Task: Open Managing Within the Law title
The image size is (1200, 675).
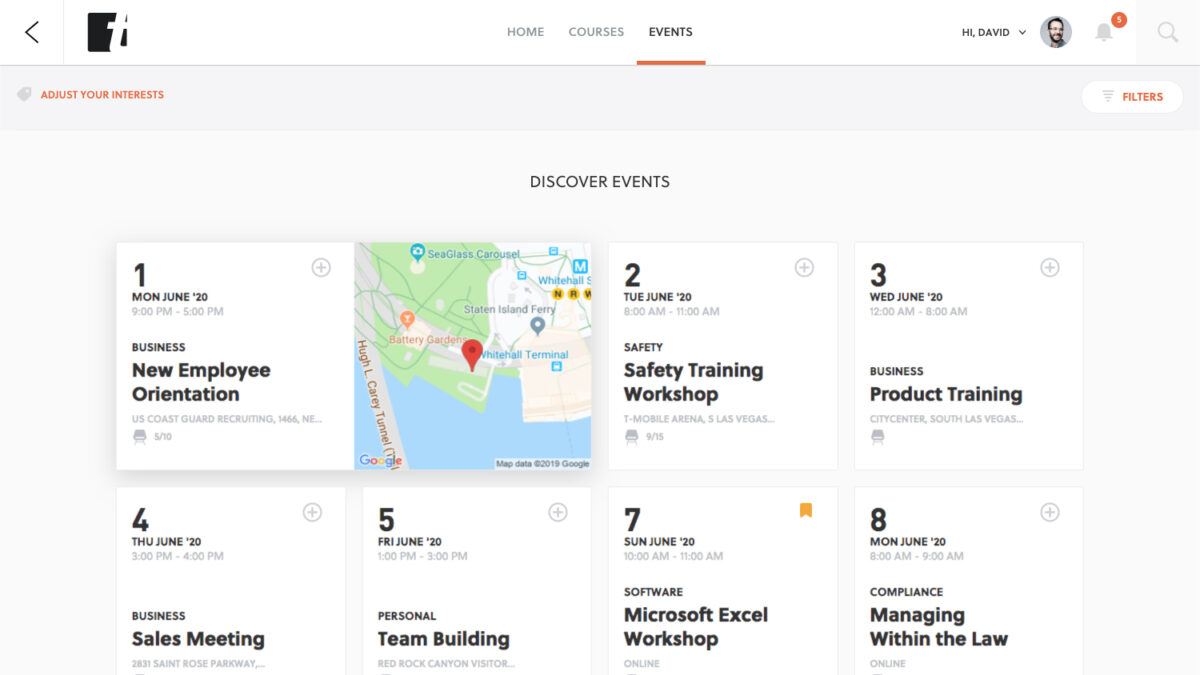Action: tap(939, 627)
